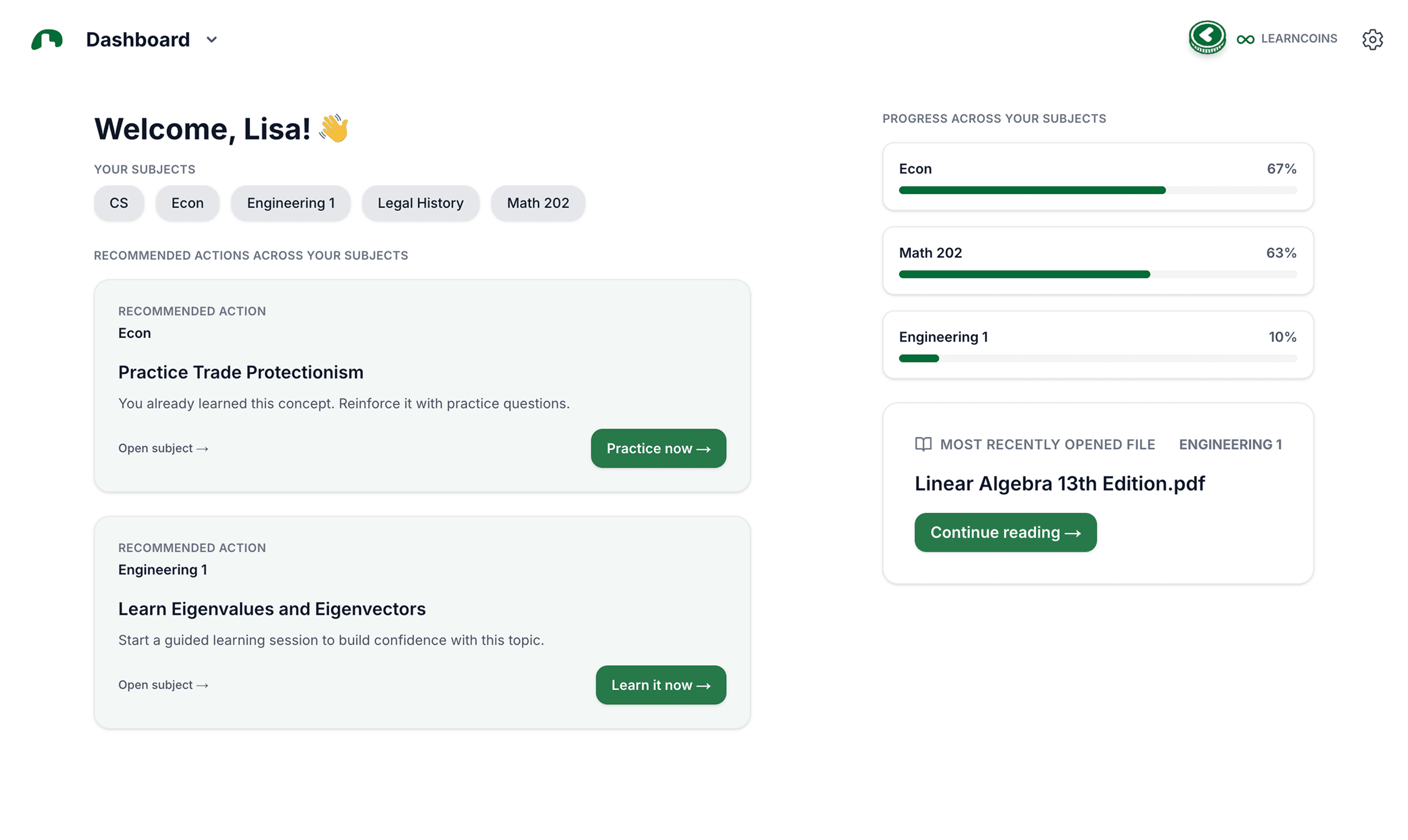
Task: Click the waving hand emoji
Action: [334, 129]
